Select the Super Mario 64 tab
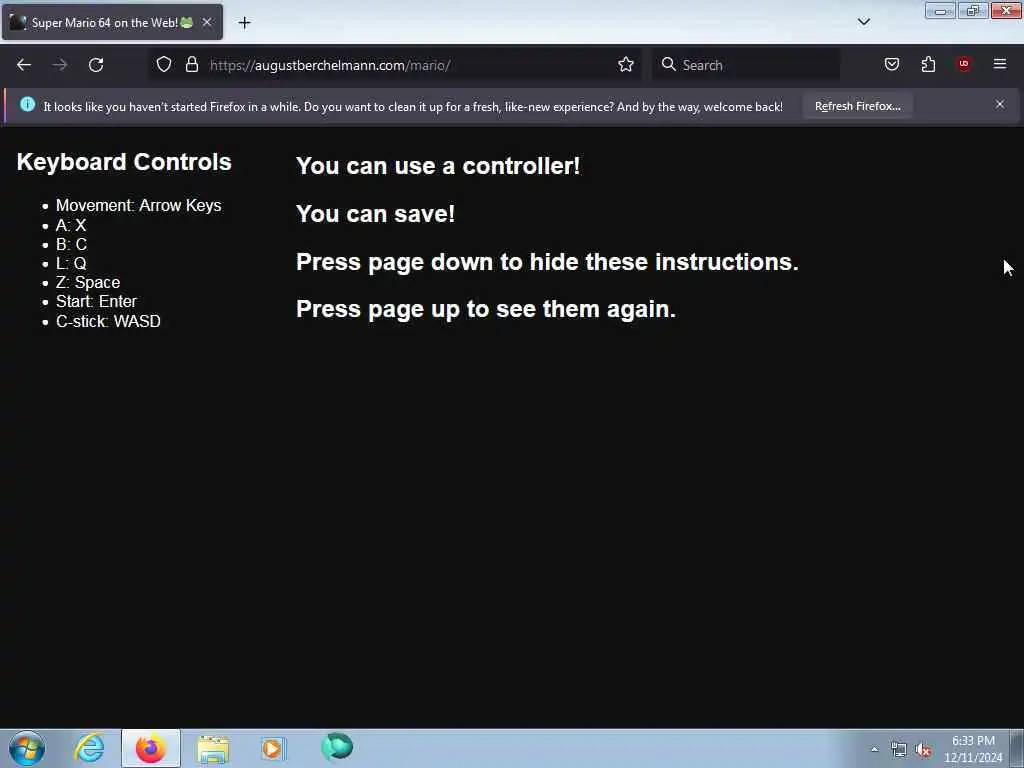This screenshot has height=768, width=1024. click(x=111, y=22)
